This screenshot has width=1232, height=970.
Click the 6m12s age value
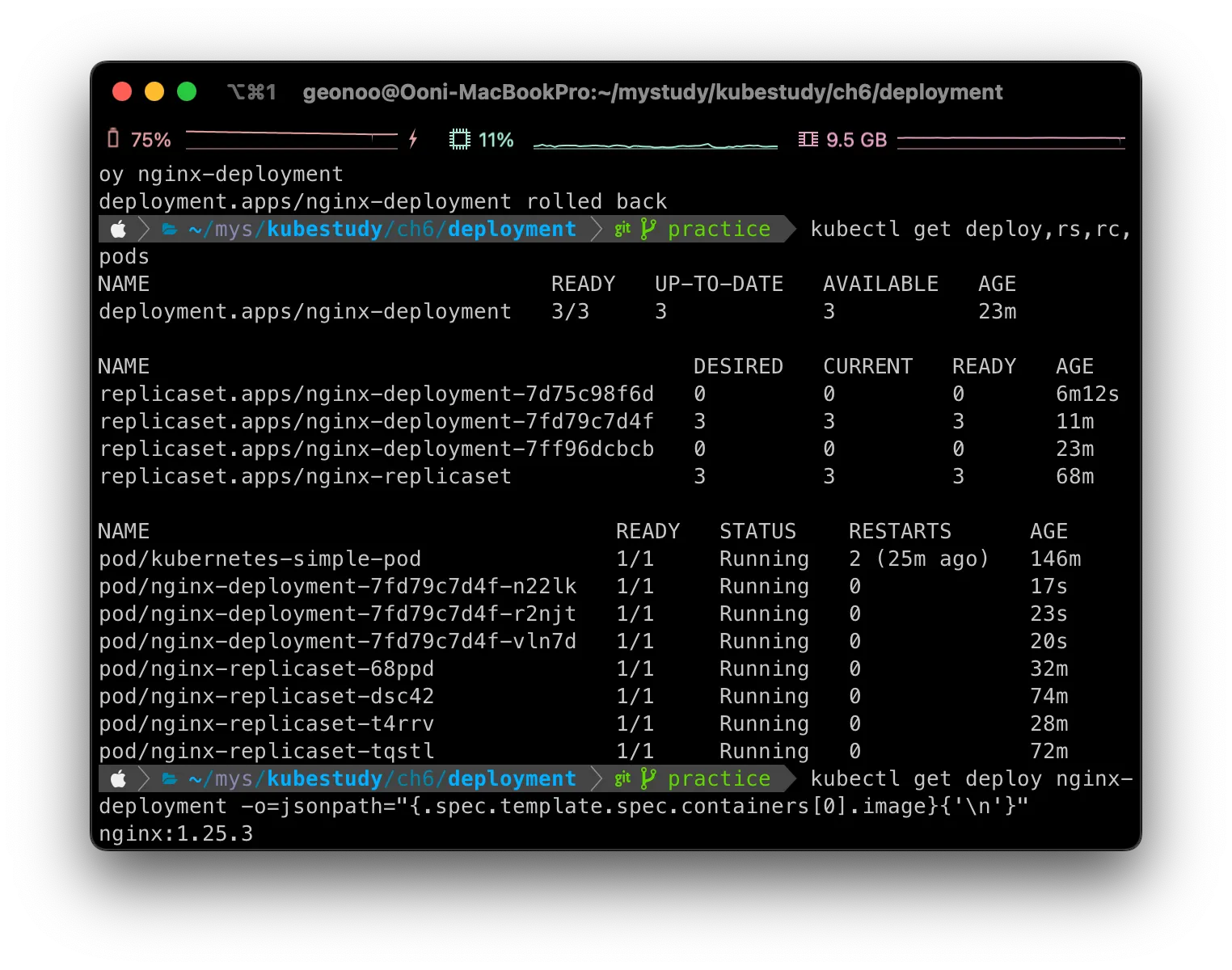pyautogui.click(x=1087, y=394)
